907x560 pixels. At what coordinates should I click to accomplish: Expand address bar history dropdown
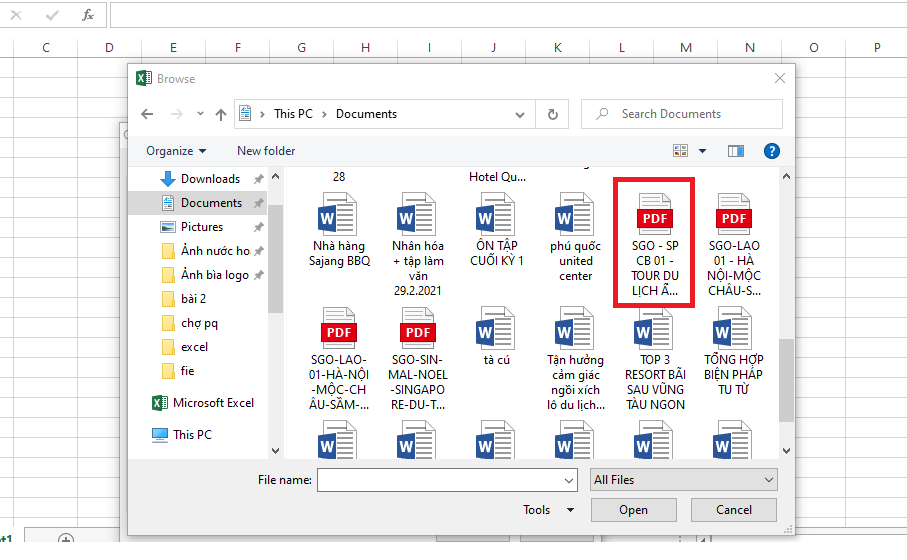[x=519, y=115]
